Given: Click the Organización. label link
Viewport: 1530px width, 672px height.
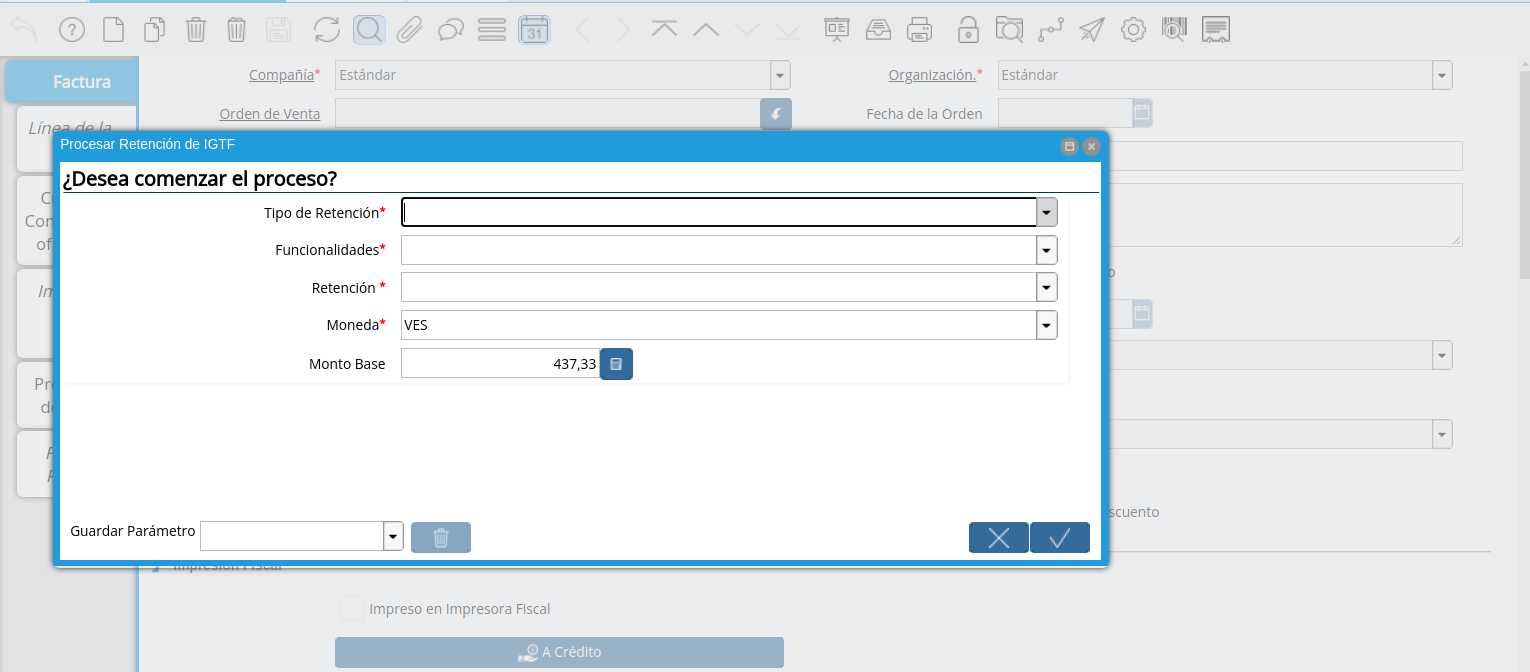Looking at the screenshot, I should (932, 74).
